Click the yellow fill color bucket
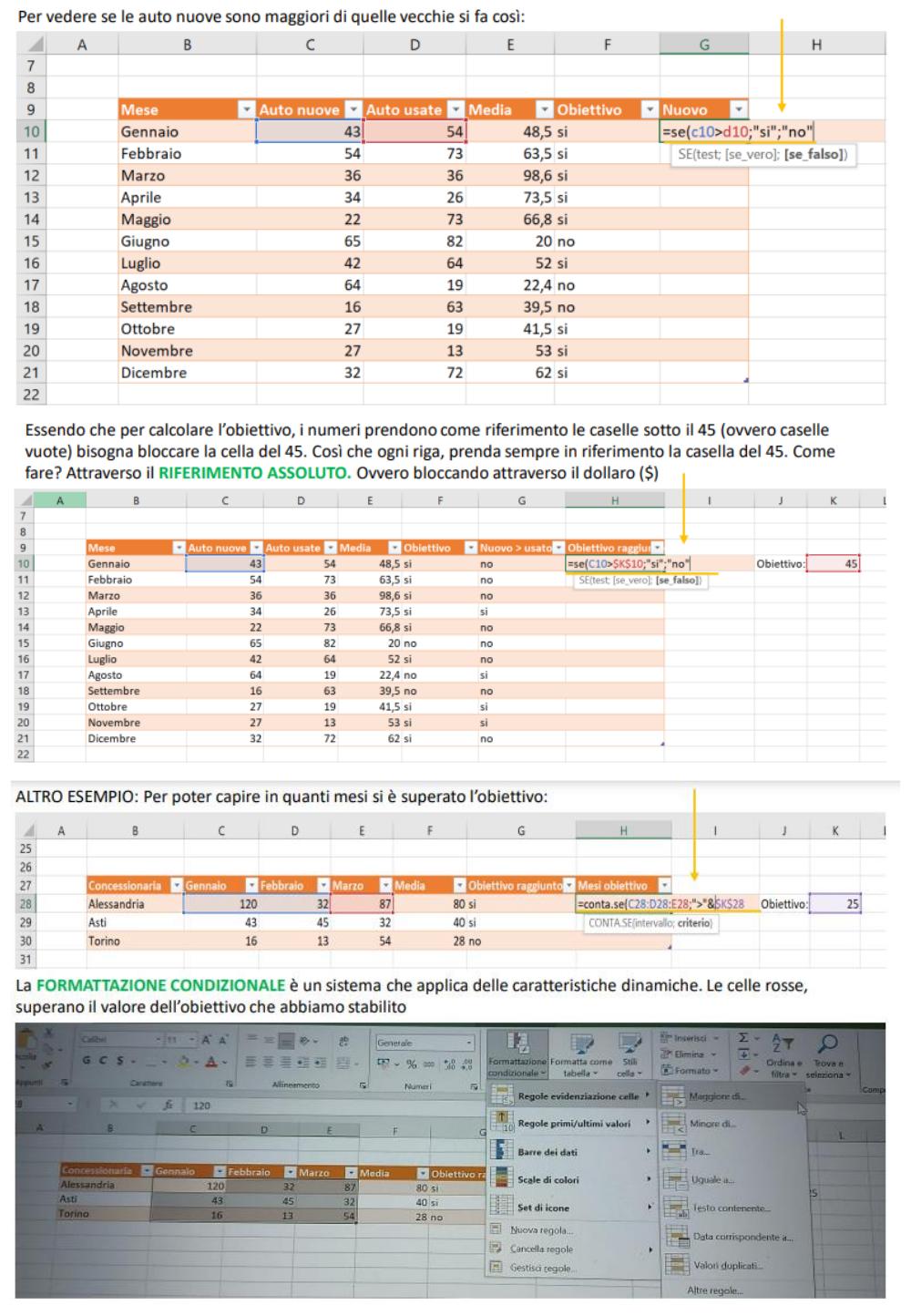Viewport: 911px width, 1316px height. pyautogui.click(x=184, y=1062)
